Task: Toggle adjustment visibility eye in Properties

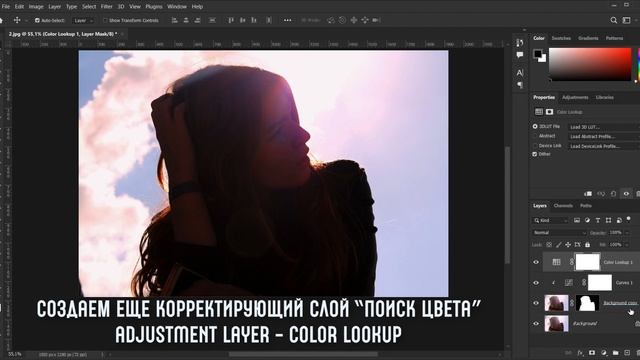Action: coord(626,194)
